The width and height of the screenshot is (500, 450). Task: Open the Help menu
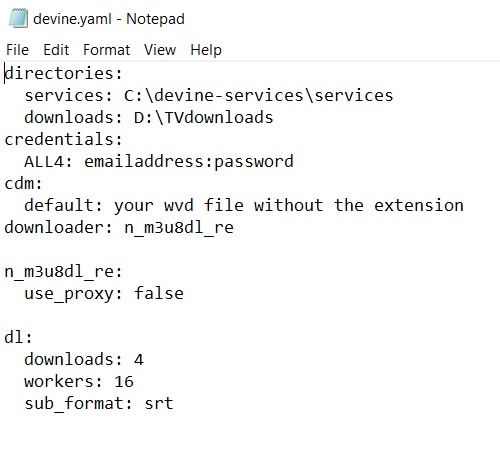point(206,50)
